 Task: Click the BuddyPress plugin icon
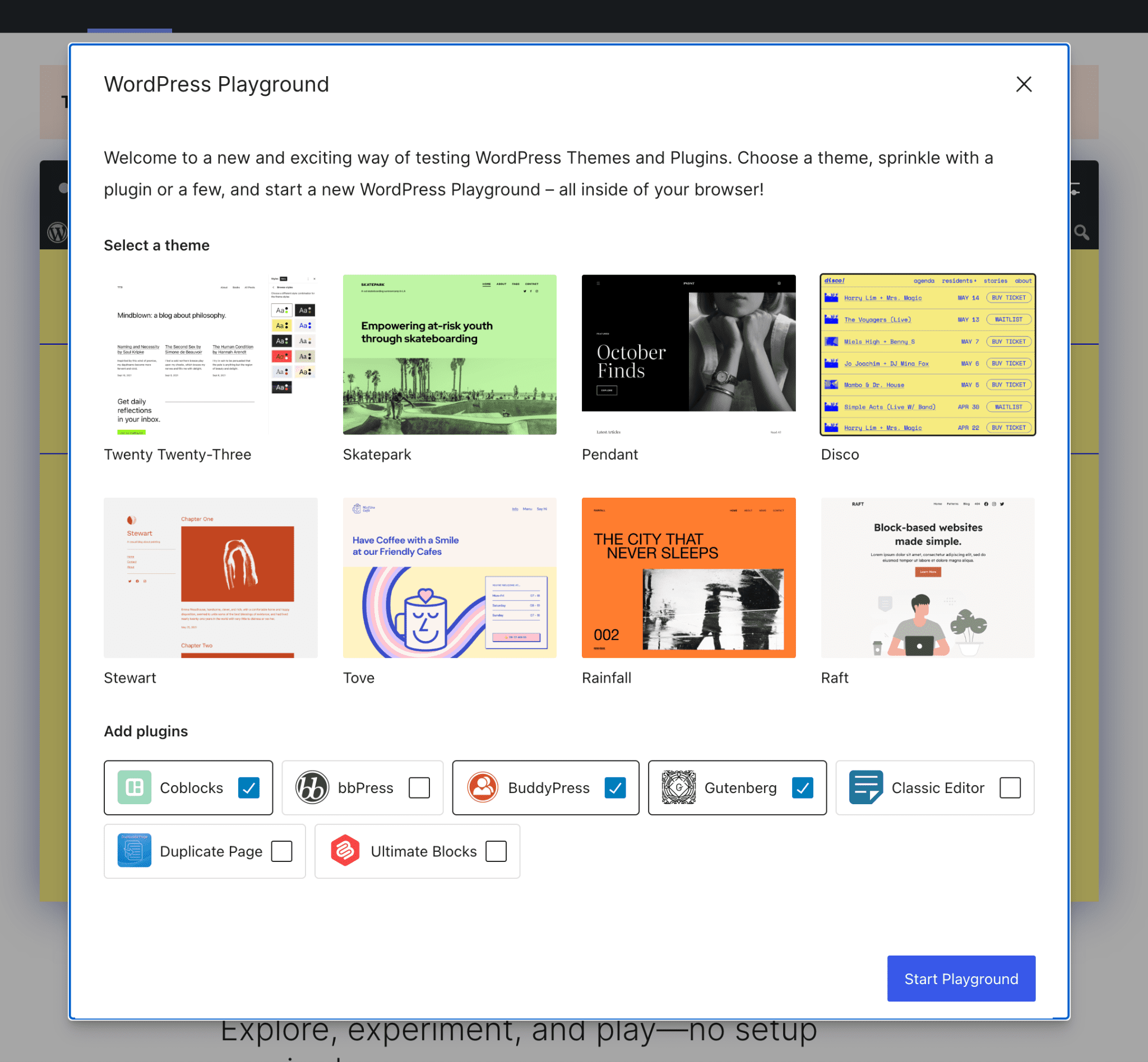pyautogui.click(x=481, y=787)
